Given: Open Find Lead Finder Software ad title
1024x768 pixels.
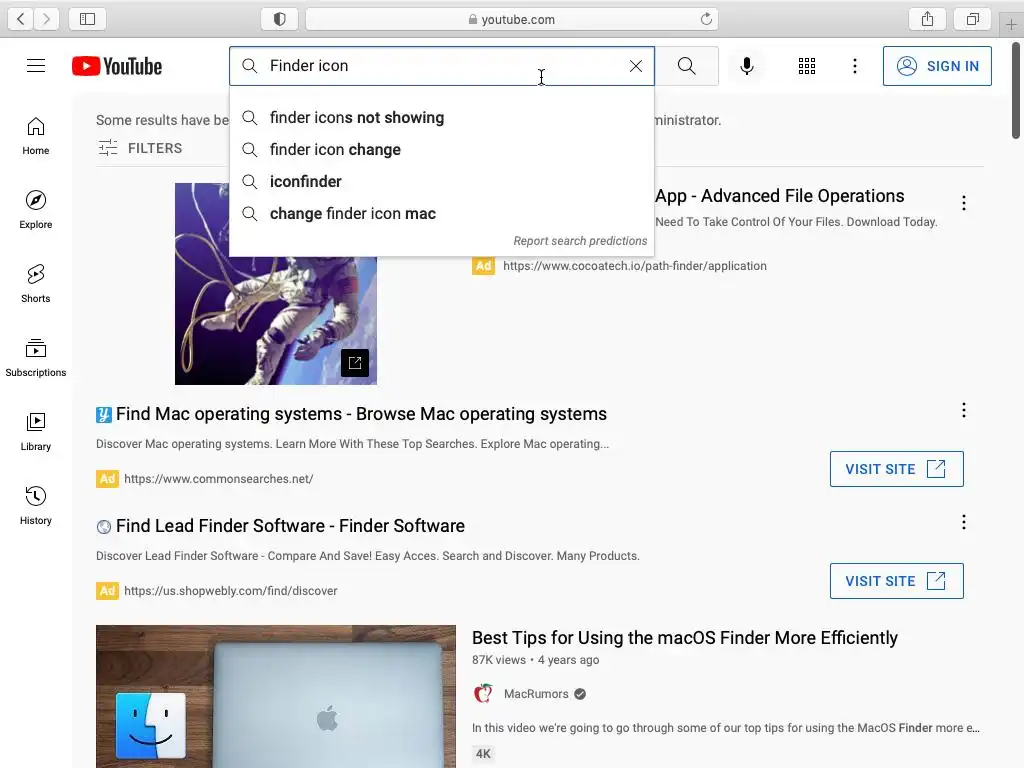Looking at the screenshot, I should pos(290,526).
